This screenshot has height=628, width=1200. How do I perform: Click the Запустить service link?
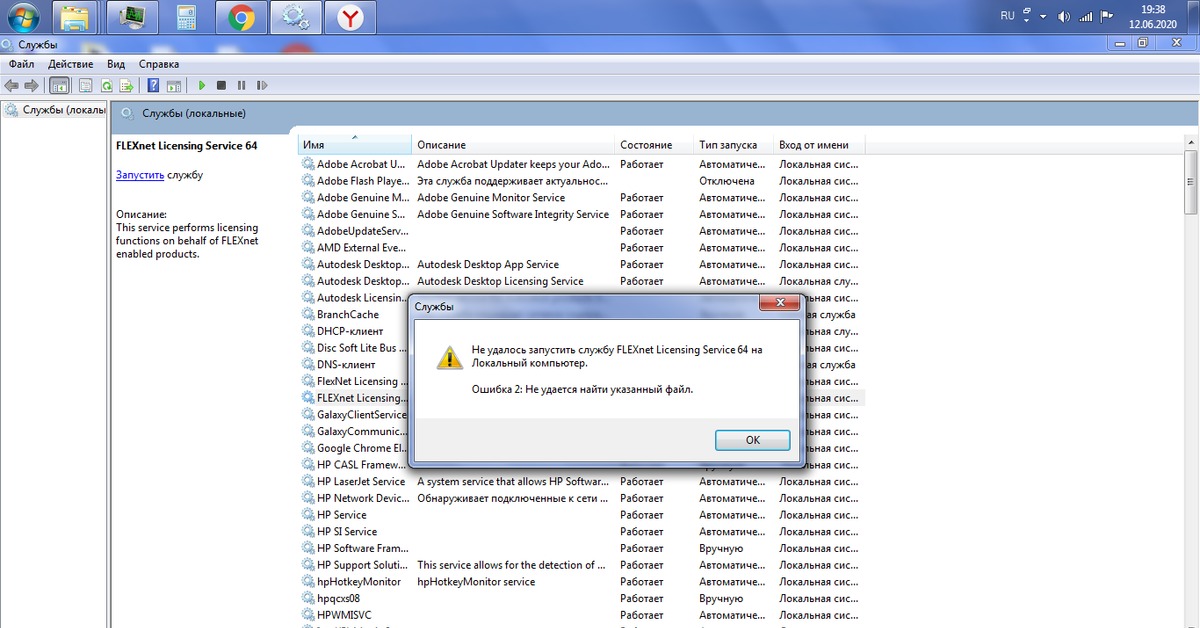coord(140,175)
